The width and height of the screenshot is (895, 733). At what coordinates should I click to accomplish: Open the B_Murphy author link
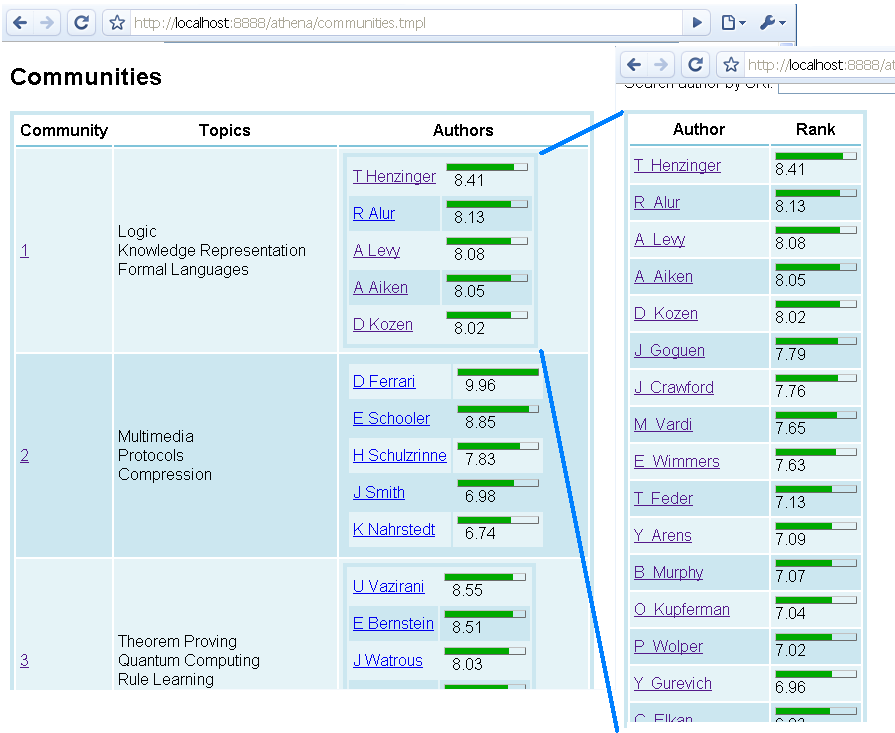tap(668, 572)
